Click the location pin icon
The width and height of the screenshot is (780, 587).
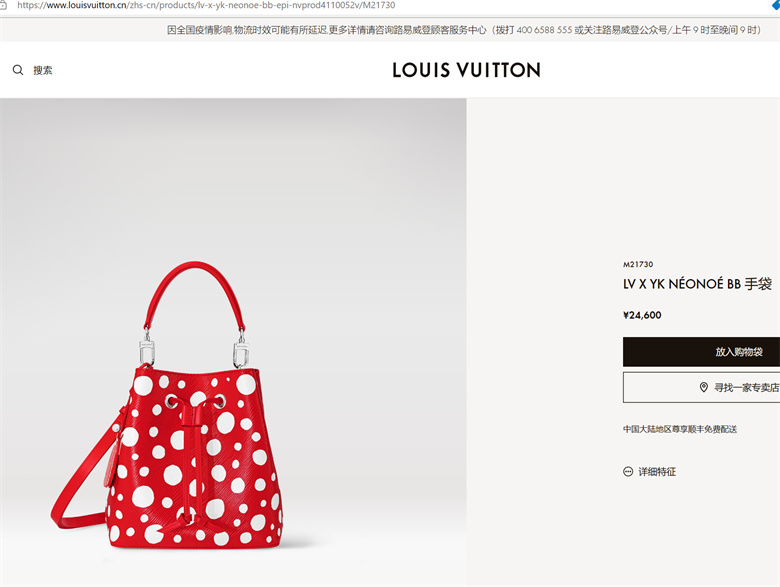coord(703,387)
